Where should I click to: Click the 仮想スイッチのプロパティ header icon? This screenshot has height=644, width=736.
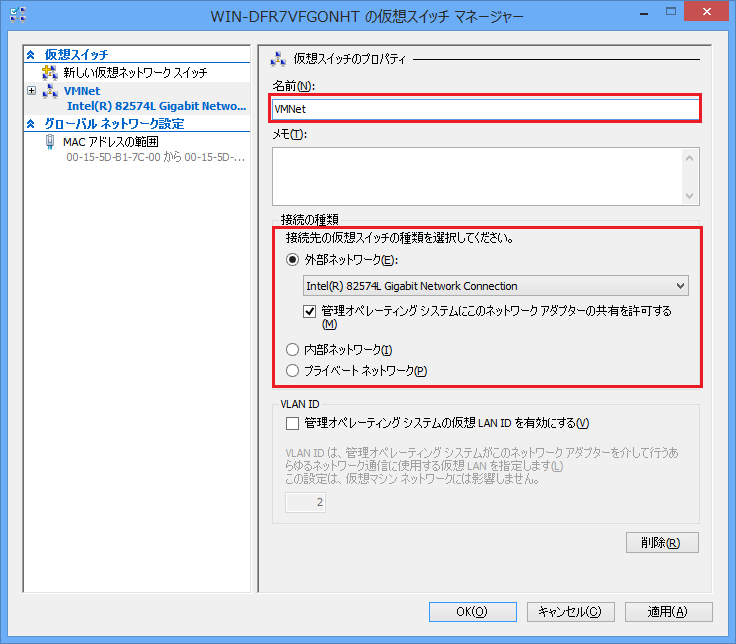pyautogui.click(x=278, y=59)
